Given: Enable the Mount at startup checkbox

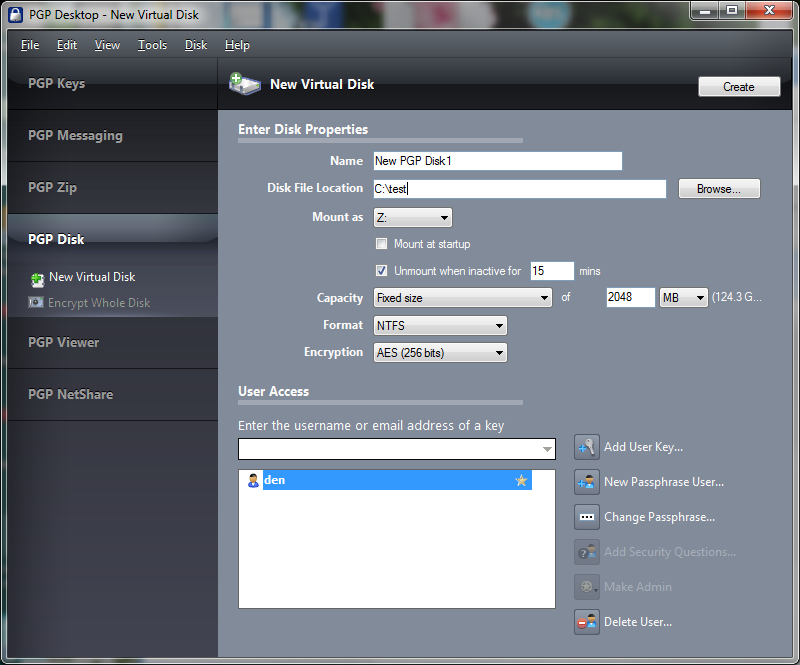Looking at the screenshot, I should [x=381, y=244].
